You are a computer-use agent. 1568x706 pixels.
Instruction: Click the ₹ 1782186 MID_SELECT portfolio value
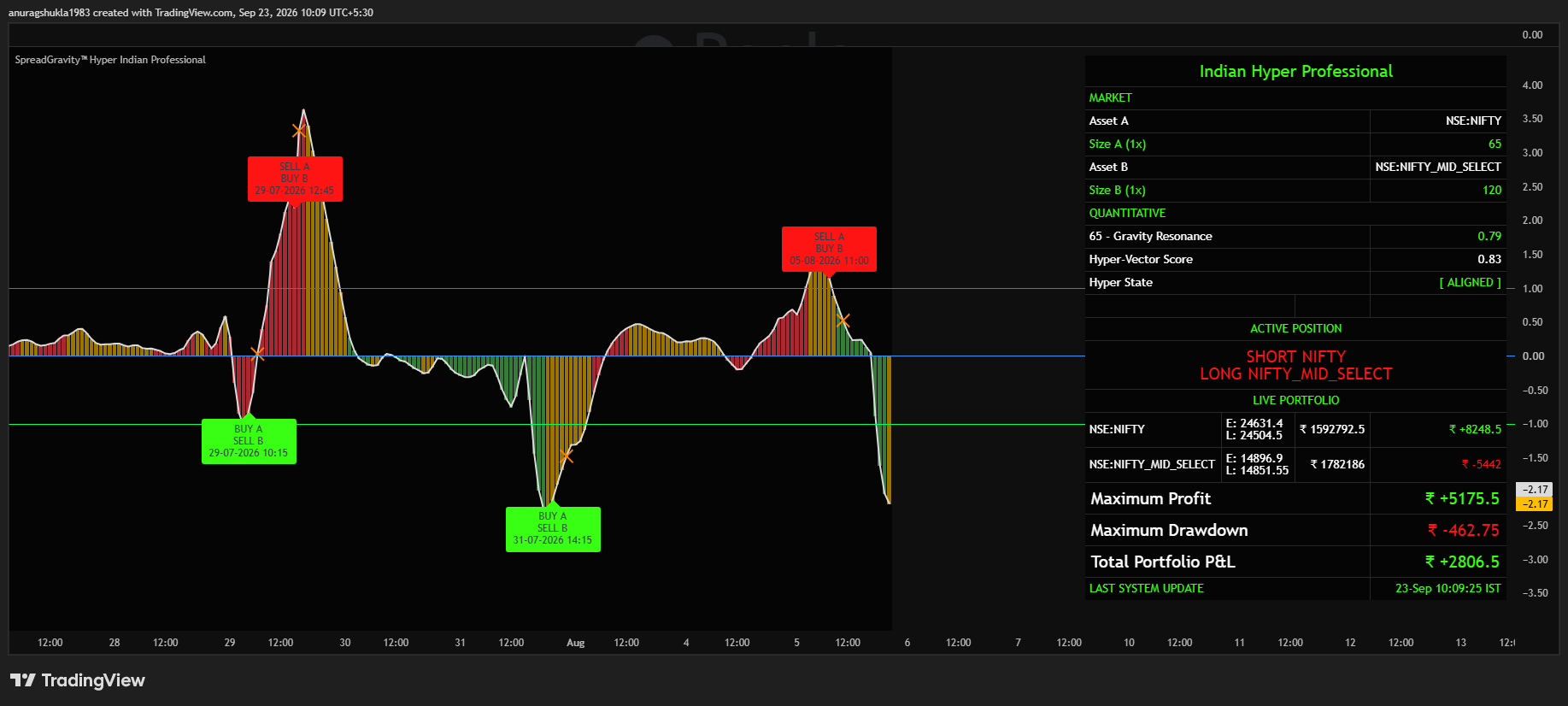[x=1337, y=464]
